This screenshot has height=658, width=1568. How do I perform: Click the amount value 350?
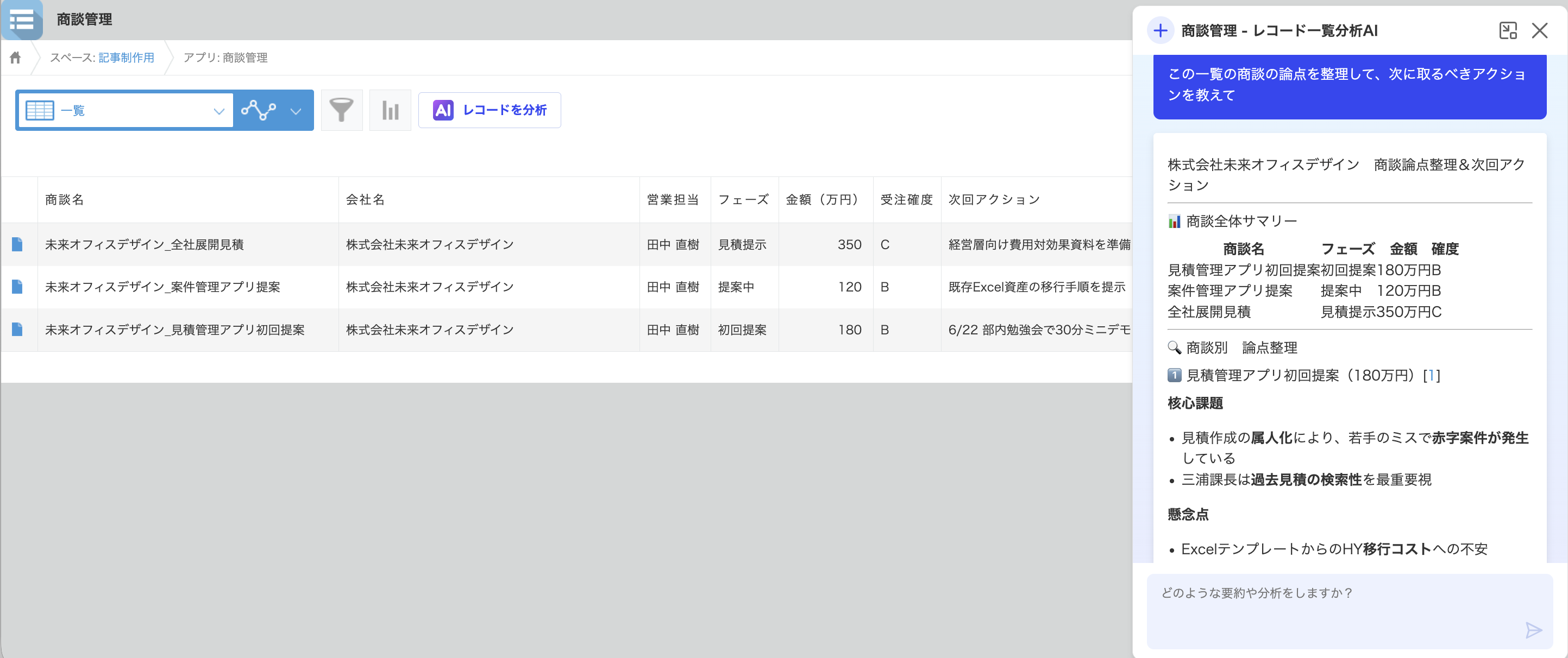(x=849, y=244)
